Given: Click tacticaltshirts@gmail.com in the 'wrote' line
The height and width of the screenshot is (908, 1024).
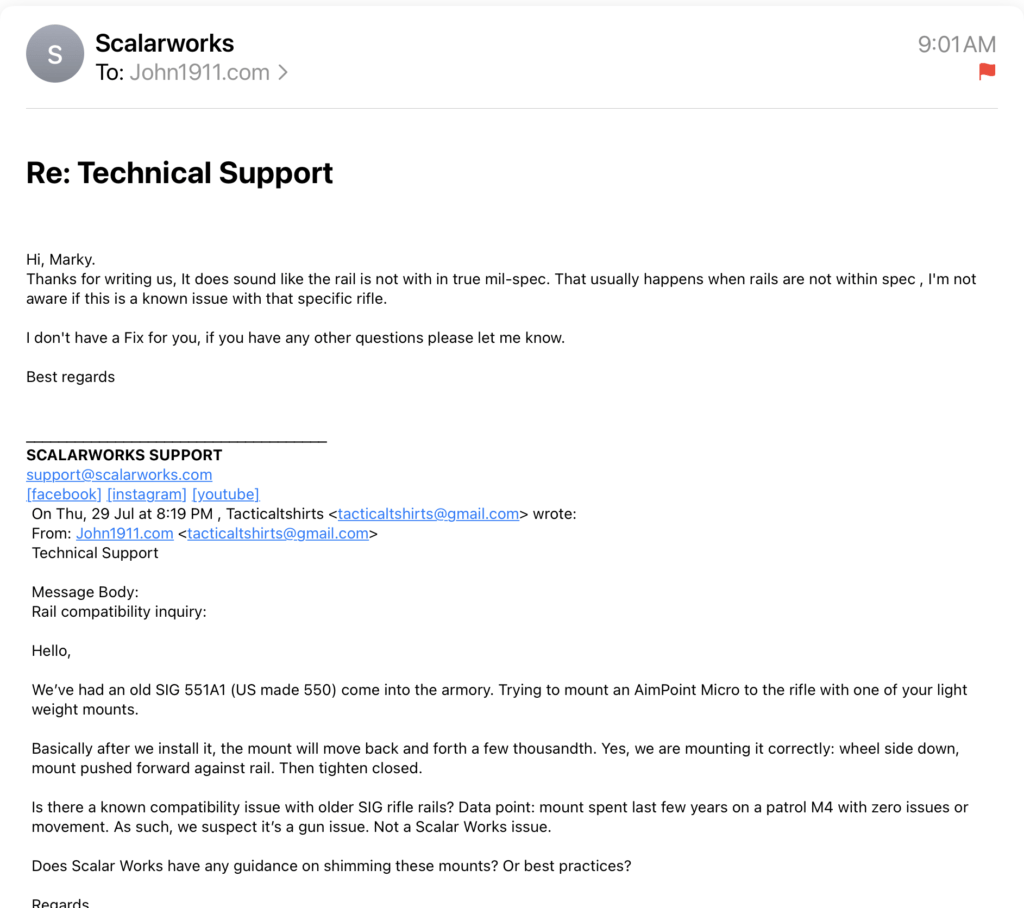Looking at the screenshot, I should (x=428, y=514).
